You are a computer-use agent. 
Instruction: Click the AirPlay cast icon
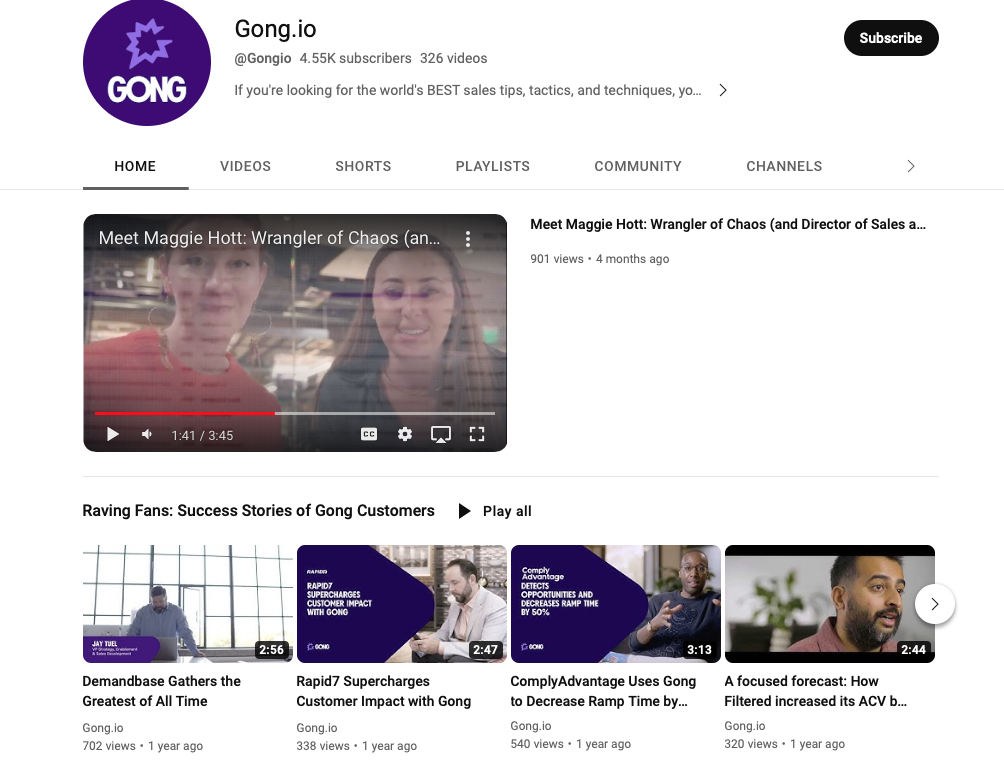(x=441, y=435)
